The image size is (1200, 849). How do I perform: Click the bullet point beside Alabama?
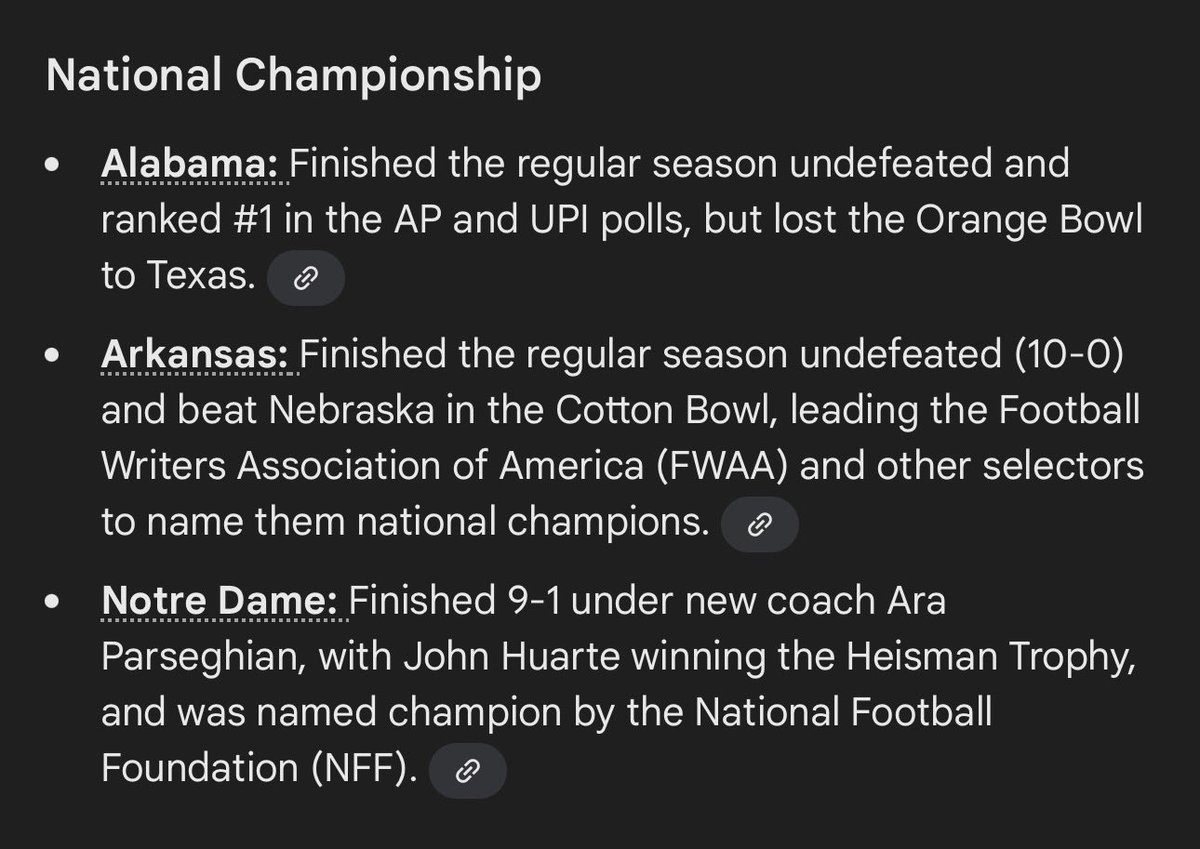pyautogui.click(x=56, y=165)
